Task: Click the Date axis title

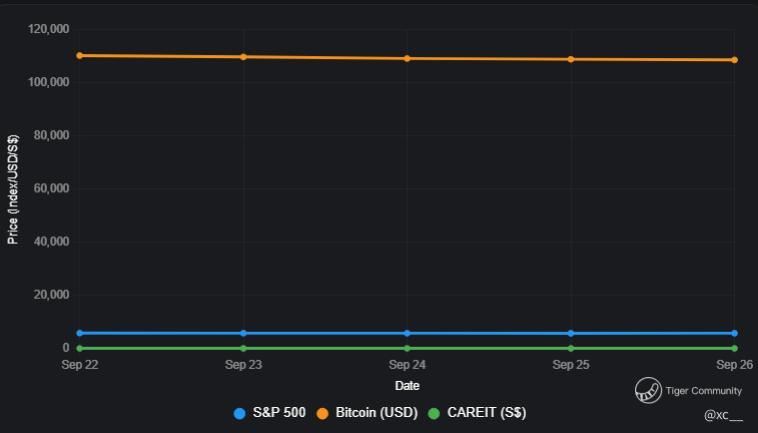Action: (407, 386)
